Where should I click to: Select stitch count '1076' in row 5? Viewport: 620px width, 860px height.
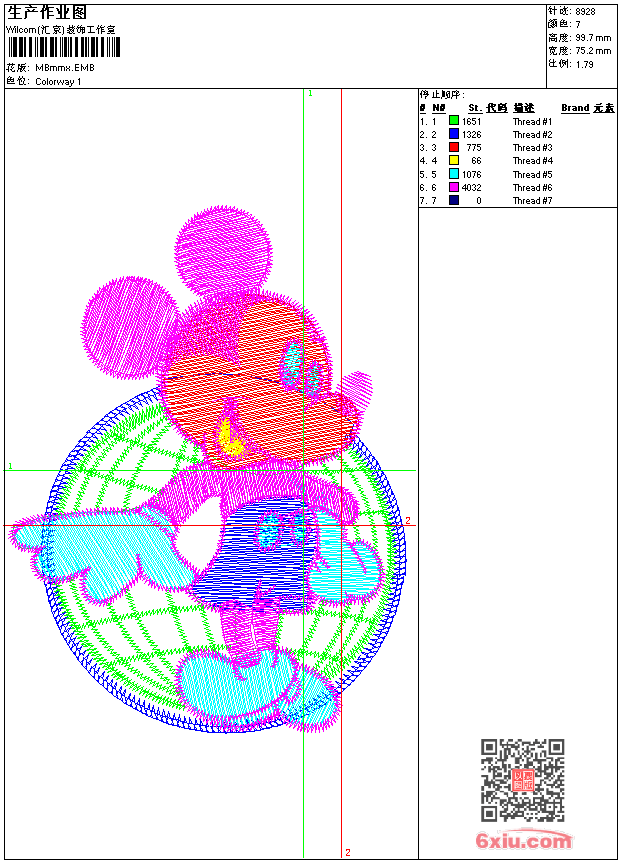coord(471,174)
